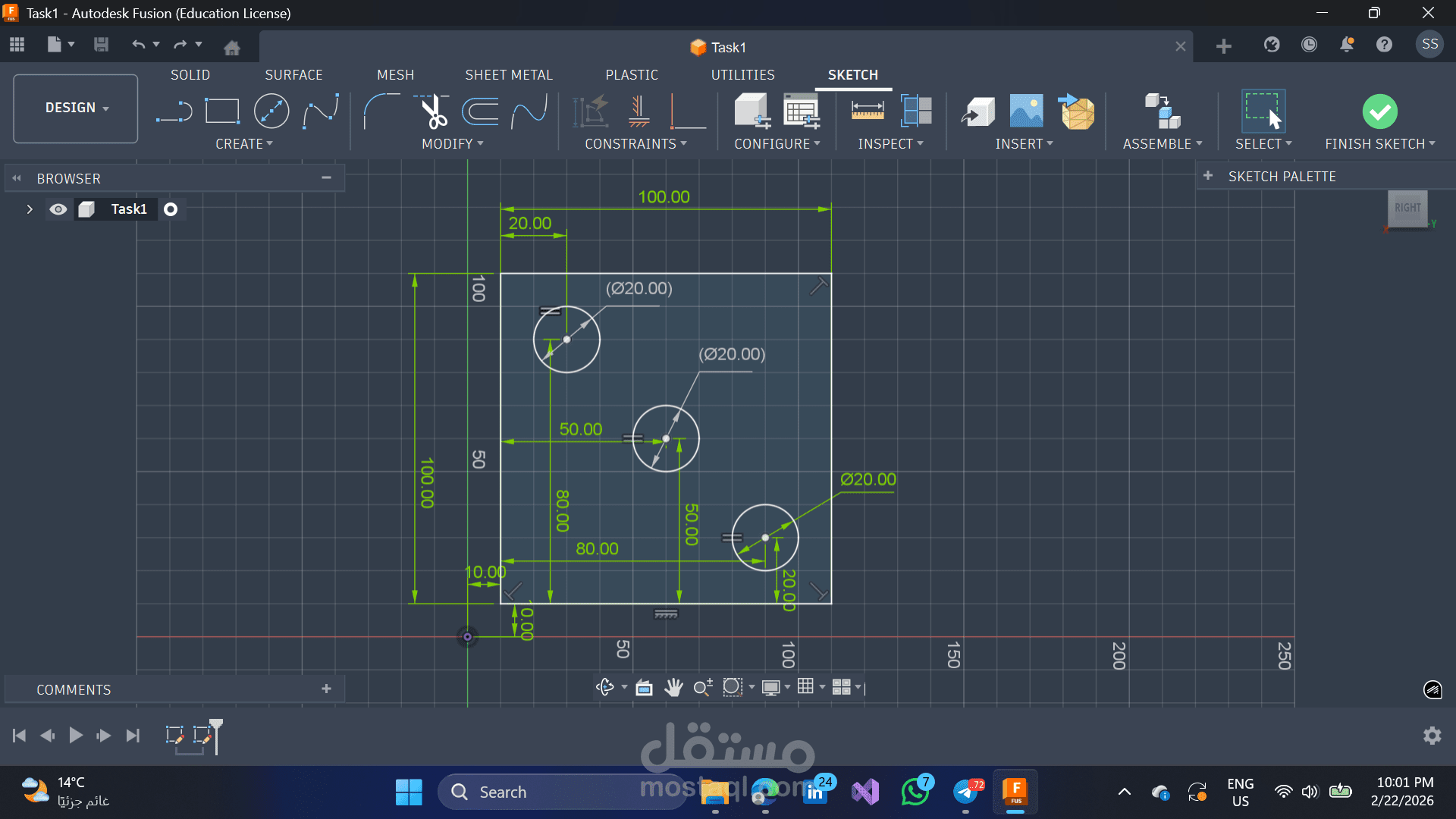Click the Fit zoom icon in navigation bar
This screenshot has width=1456, height=819.
click(x=732, y=687)
